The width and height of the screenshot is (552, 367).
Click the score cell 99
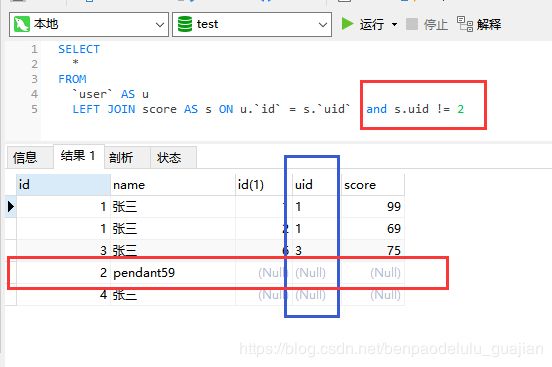(x=373, y=207)
